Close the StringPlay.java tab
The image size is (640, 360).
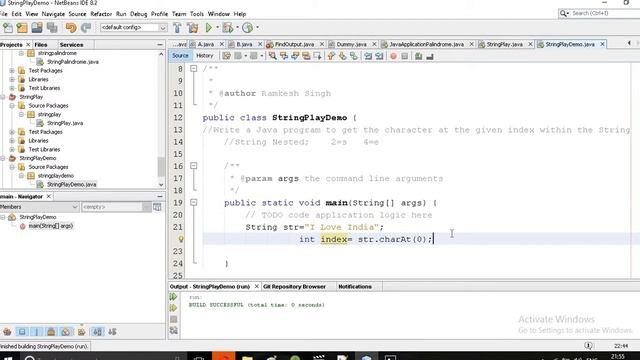tap(530, 44)
